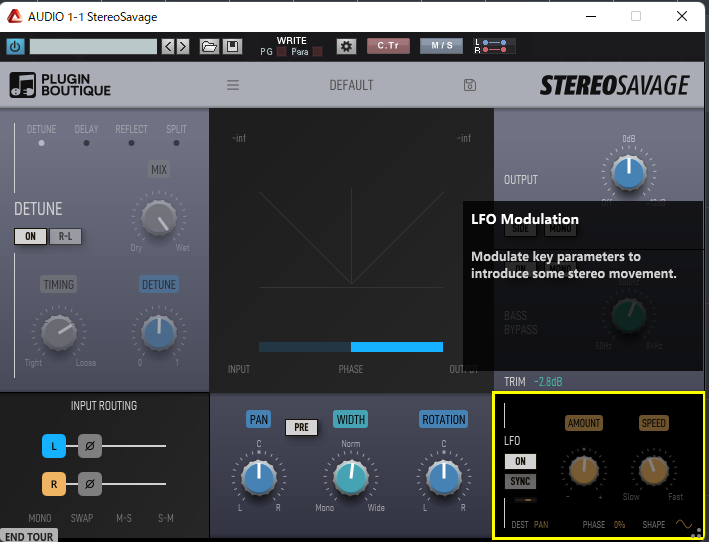This screenshot has height=542, width=709.
Task: Select the SPLIT mode tab
Action: [176, 135]
